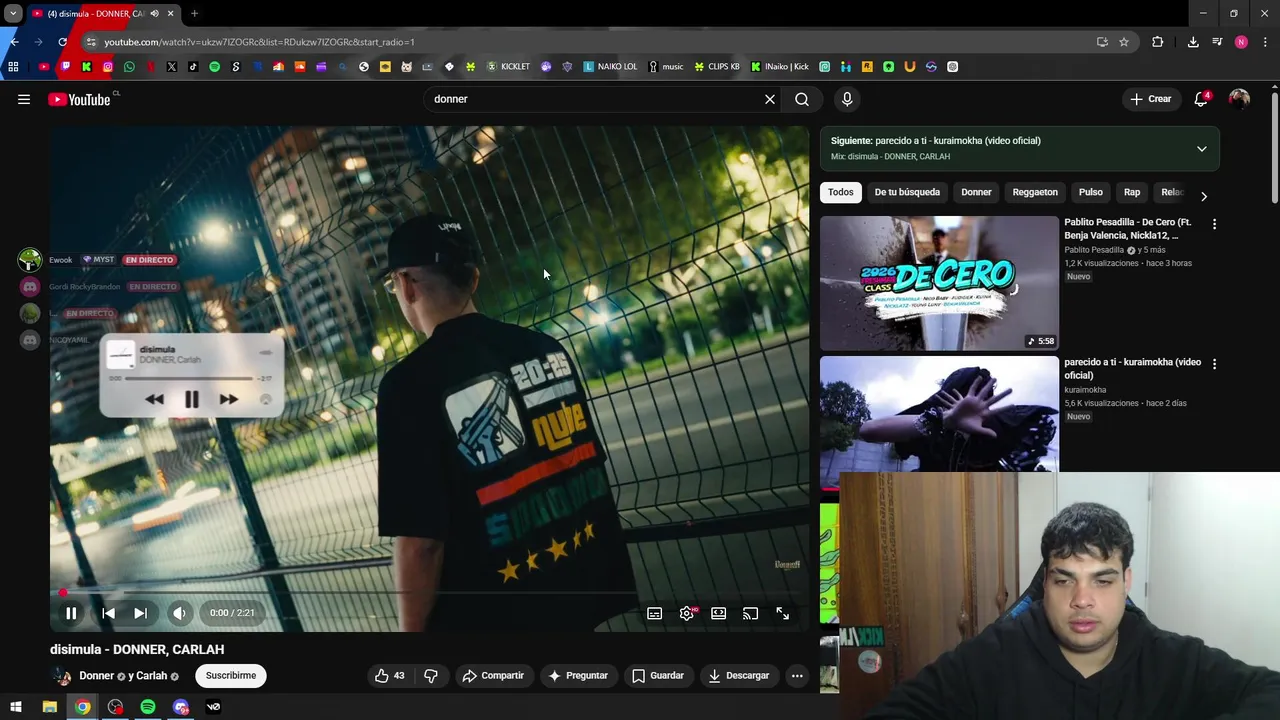This screenshot has width=1280, height=720.
Task: Open Carlah channel link
Action: [151, 676]
